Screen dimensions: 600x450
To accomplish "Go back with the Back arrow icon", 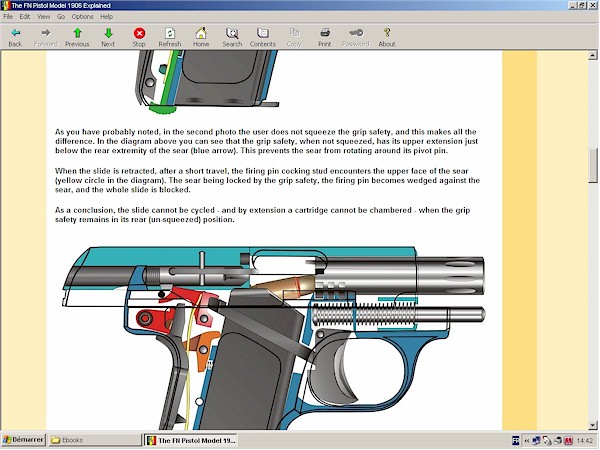I will pos(15,33).
